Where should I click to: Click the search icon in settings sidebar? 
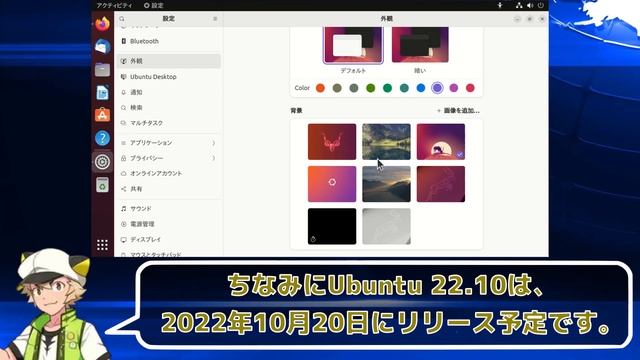click(x=122, y=19)
